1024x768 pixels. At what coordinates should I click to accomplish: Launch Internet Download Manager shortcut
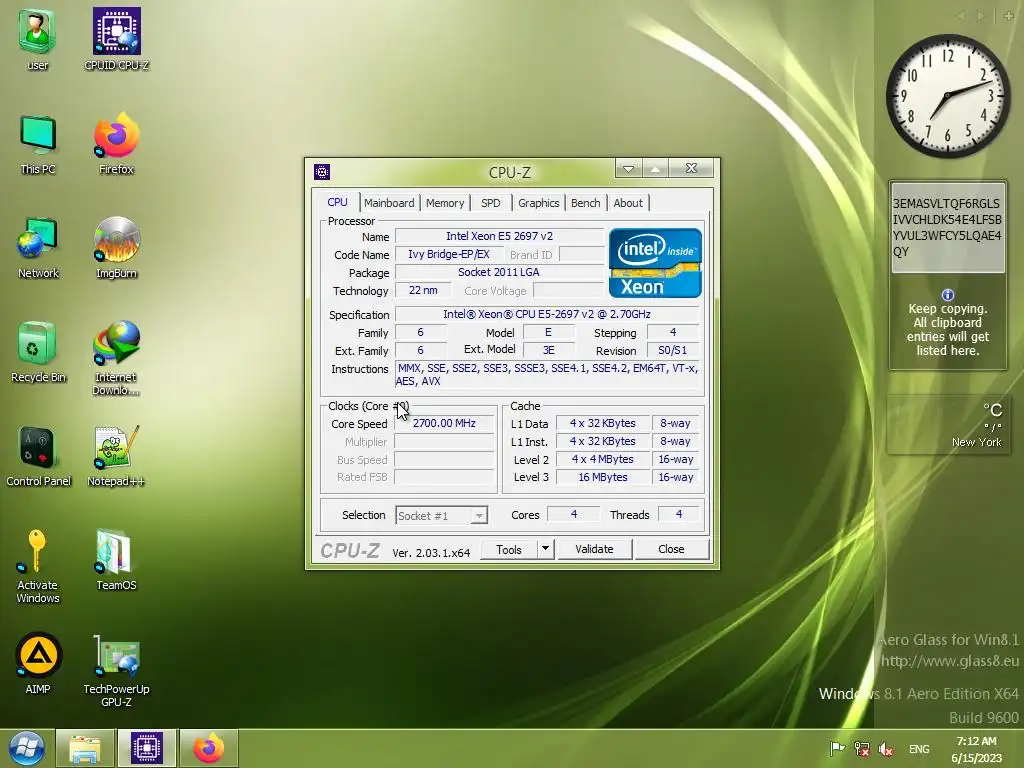(x=116, y=357)
